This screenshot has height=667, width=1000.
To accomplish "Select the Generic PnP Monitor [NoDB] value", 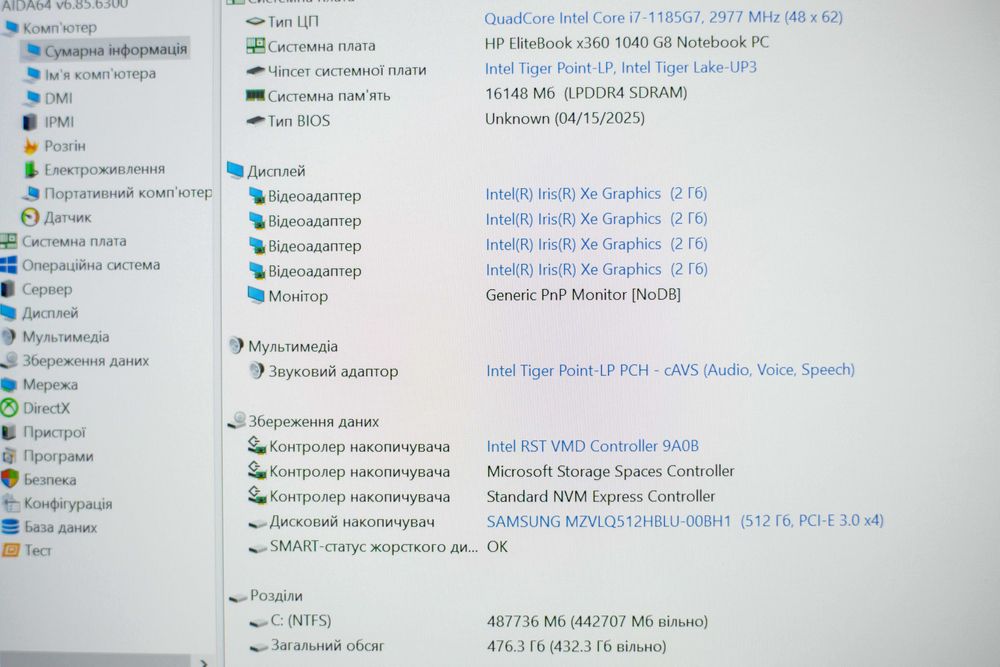I will [583, 295].
